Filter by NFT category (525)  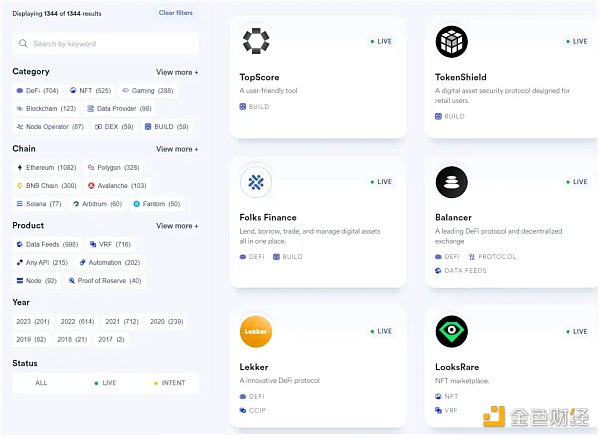click(x=90, y=91)
